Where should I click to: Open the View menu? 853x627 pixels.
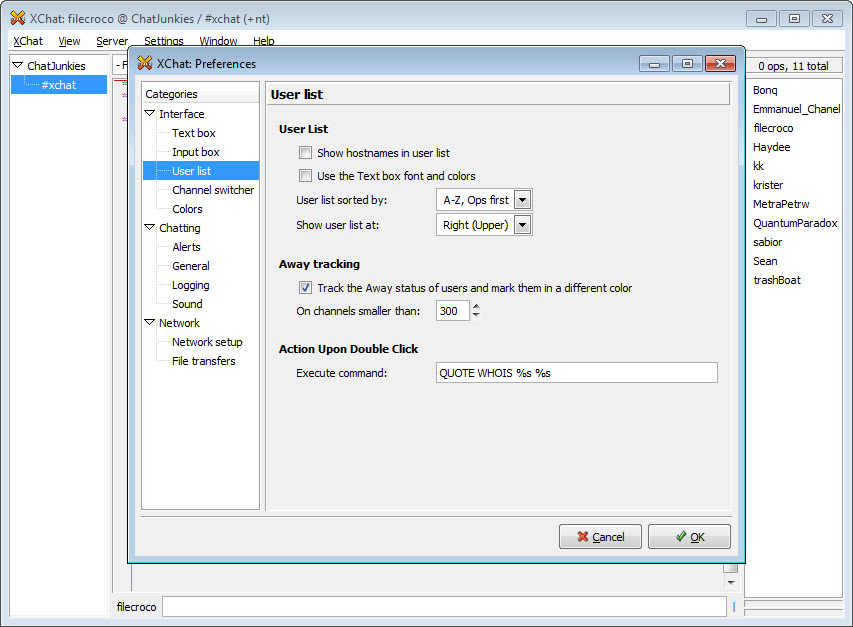[69, 41]
